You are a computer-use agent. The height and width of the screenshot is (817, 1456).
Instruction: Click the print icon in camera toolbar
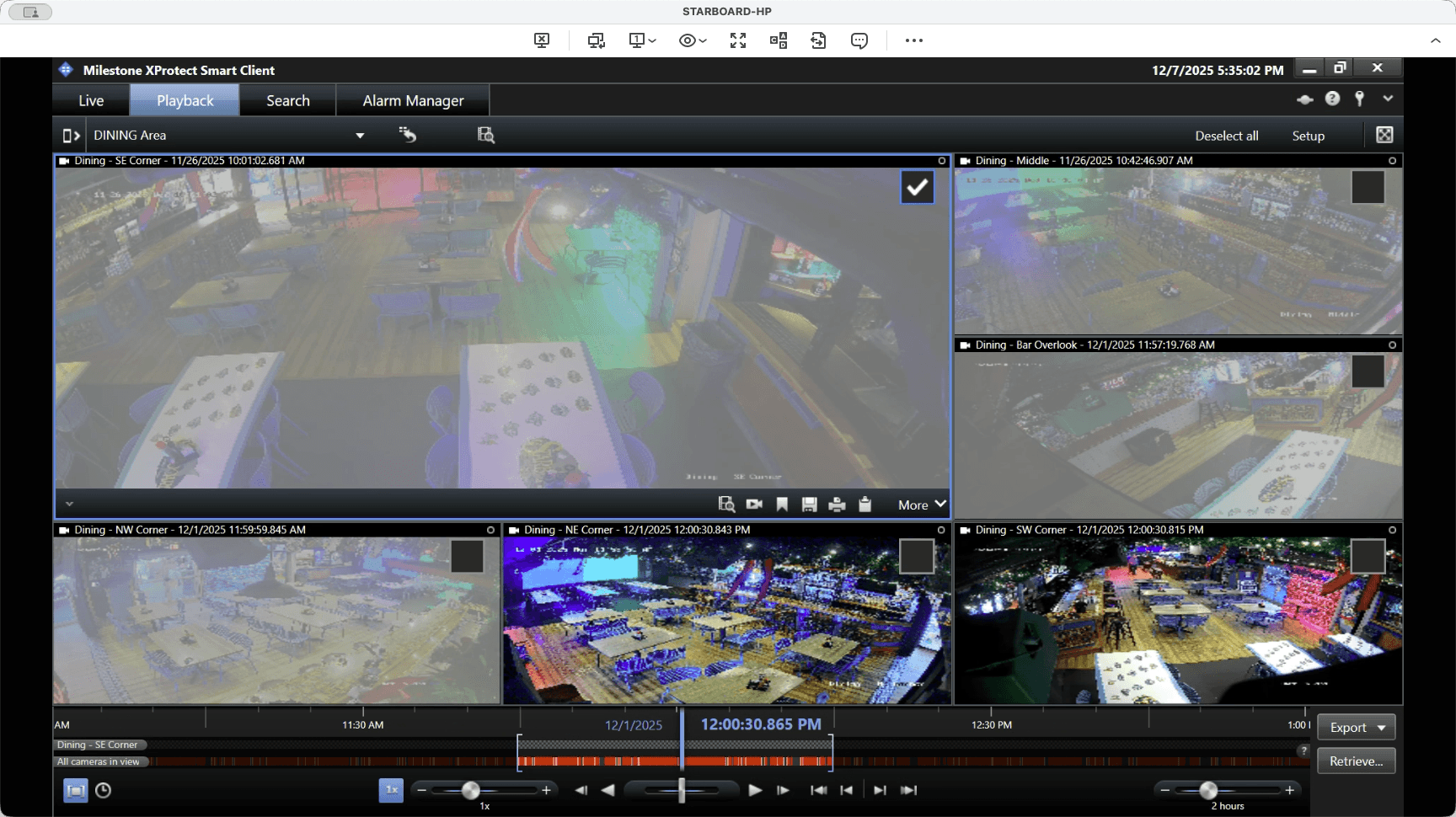coord(837,505)
